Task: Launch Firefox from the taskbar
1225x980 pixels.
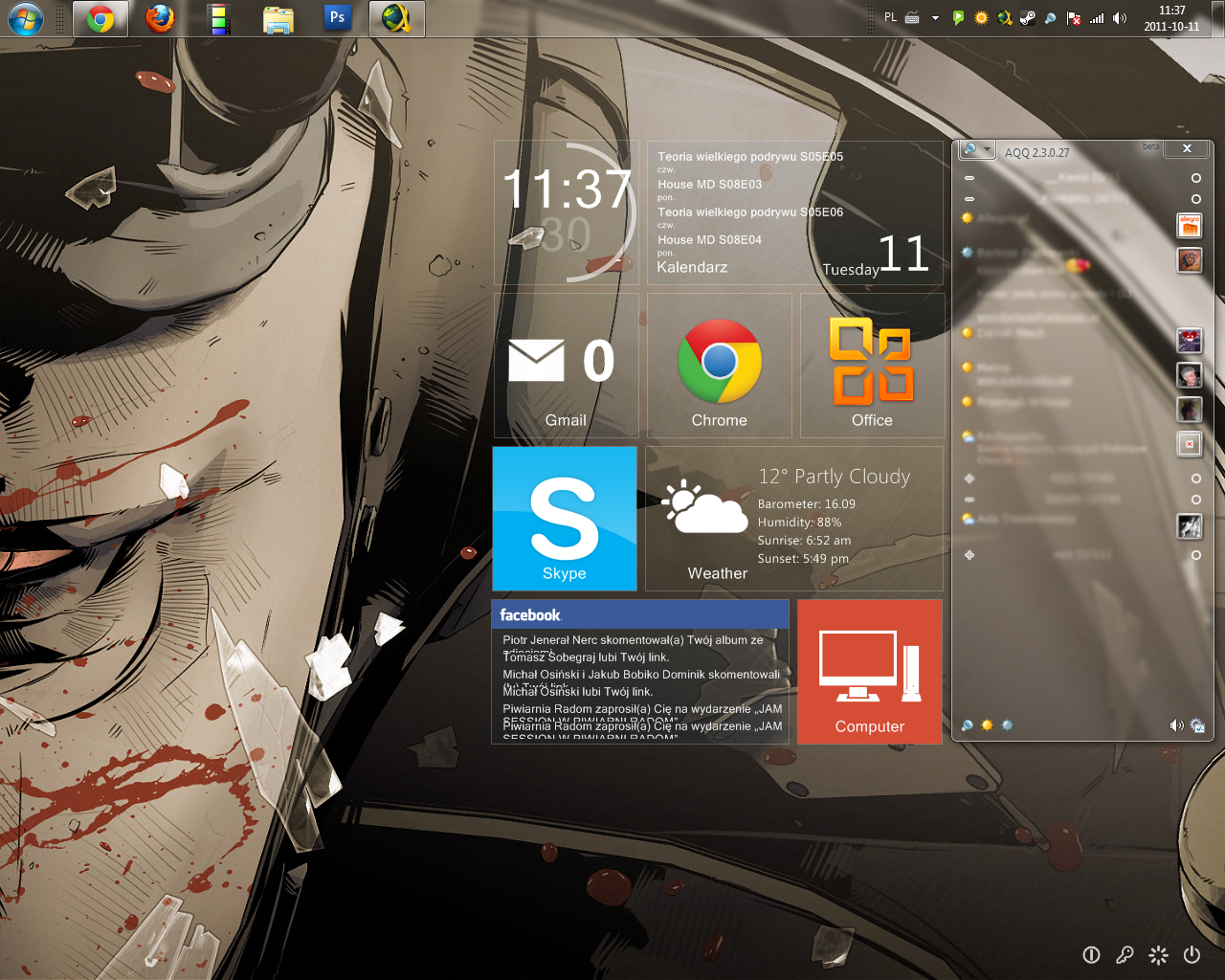Action: point(160,18)
